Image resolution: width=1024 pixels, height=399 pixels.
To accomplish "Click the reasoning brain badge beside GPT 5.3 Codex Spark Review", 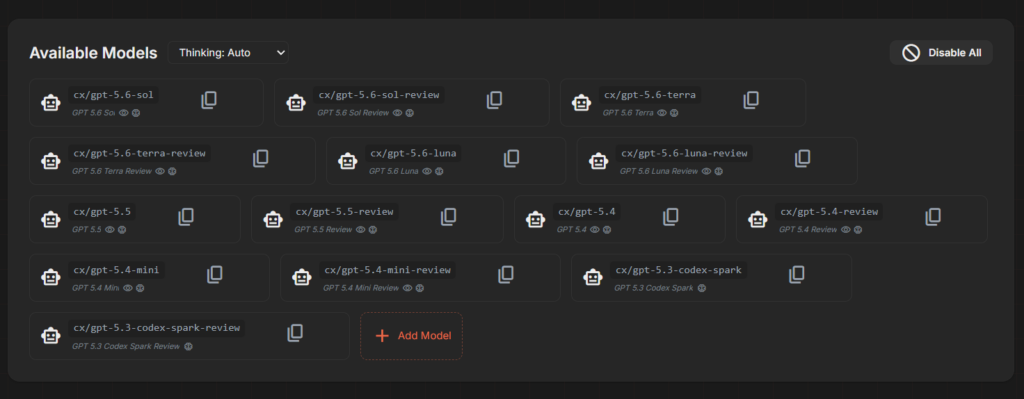I will pos(189,346).
